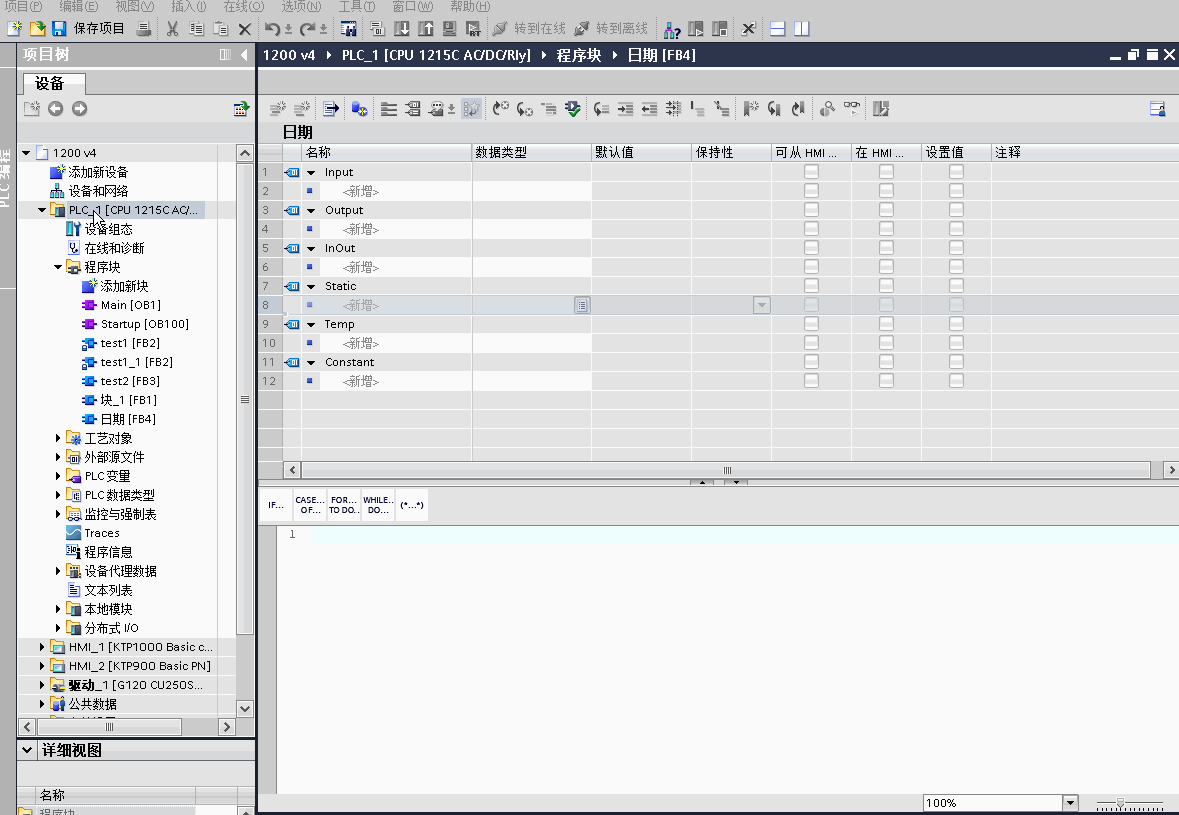The image size is (1179, 815).
Task: Toggle HMI accessible checkbox for InOut row
Action: tap(811, 247)
